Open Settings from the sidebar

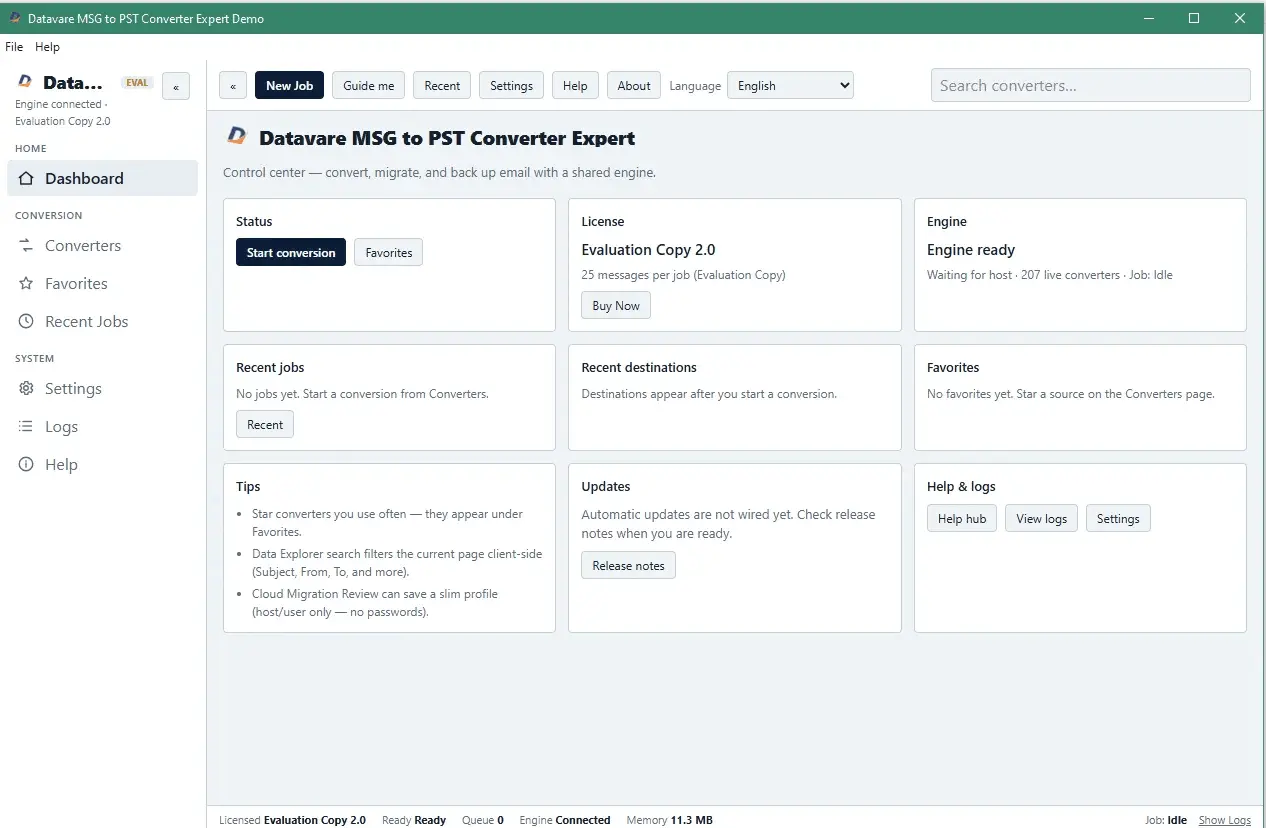(x=102, y=388)
